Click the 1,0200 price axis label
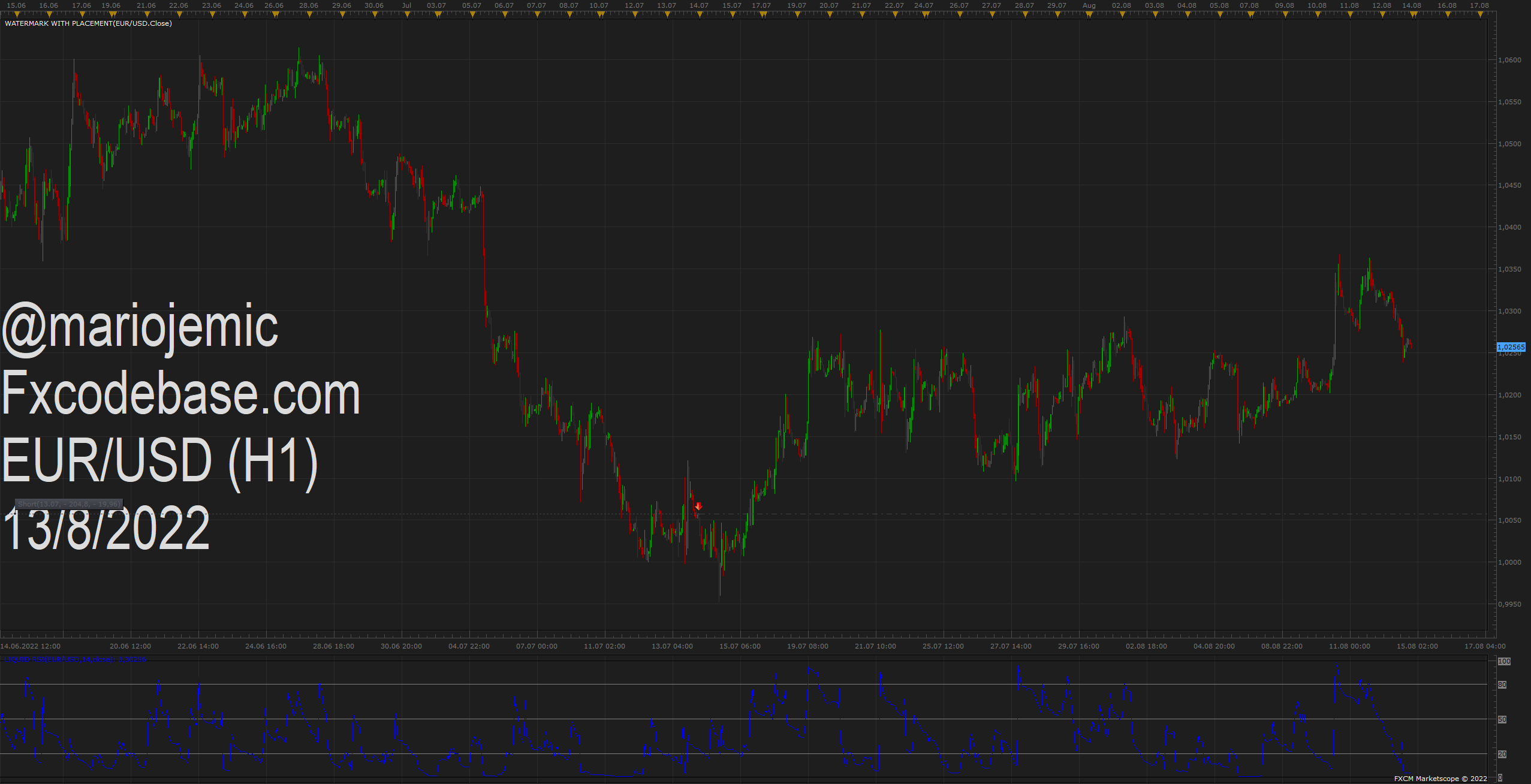Screen dimensions: 1531x784 [1509, 395]
